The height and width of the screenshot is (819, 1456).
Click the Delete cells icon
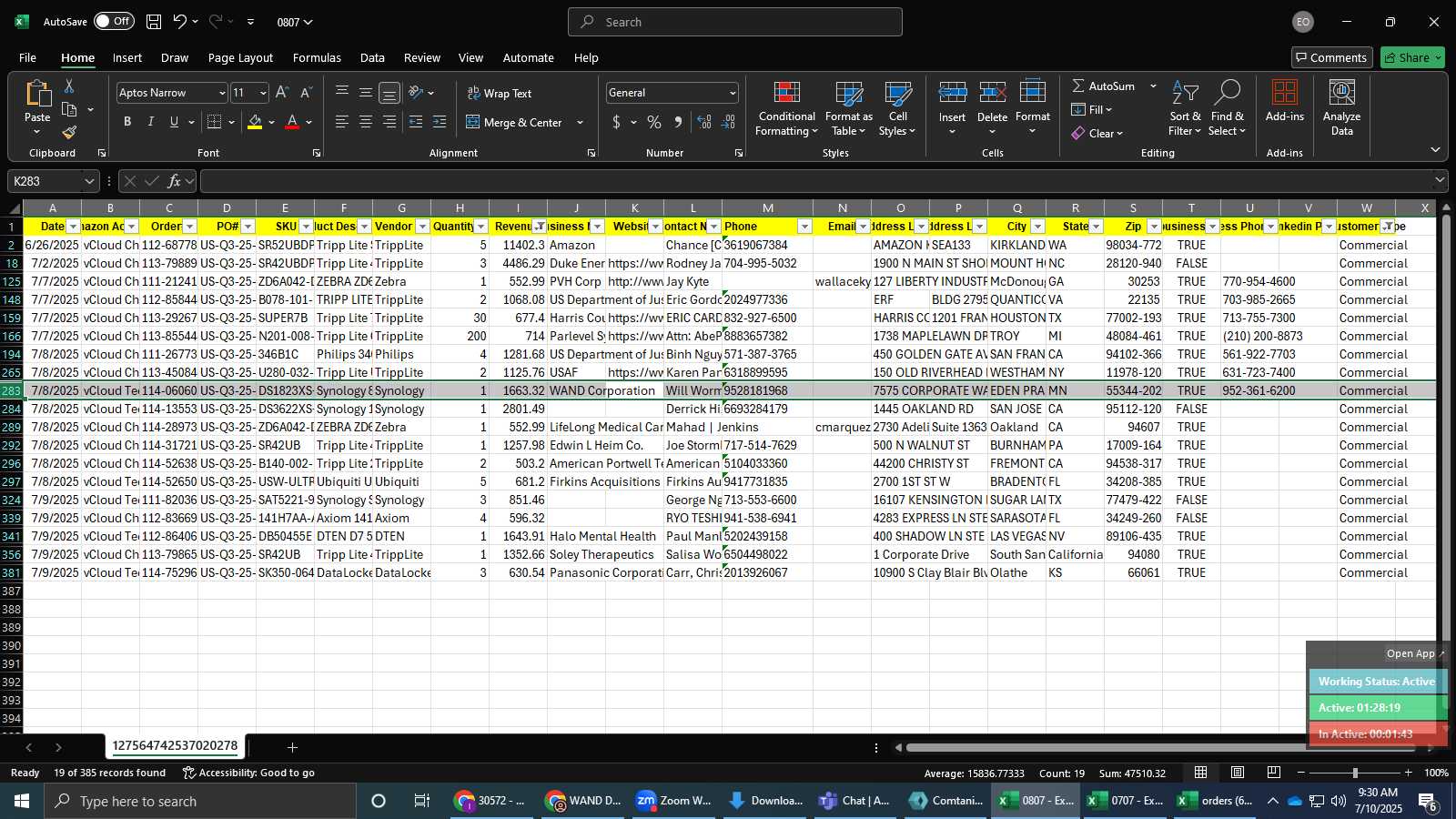993,93
